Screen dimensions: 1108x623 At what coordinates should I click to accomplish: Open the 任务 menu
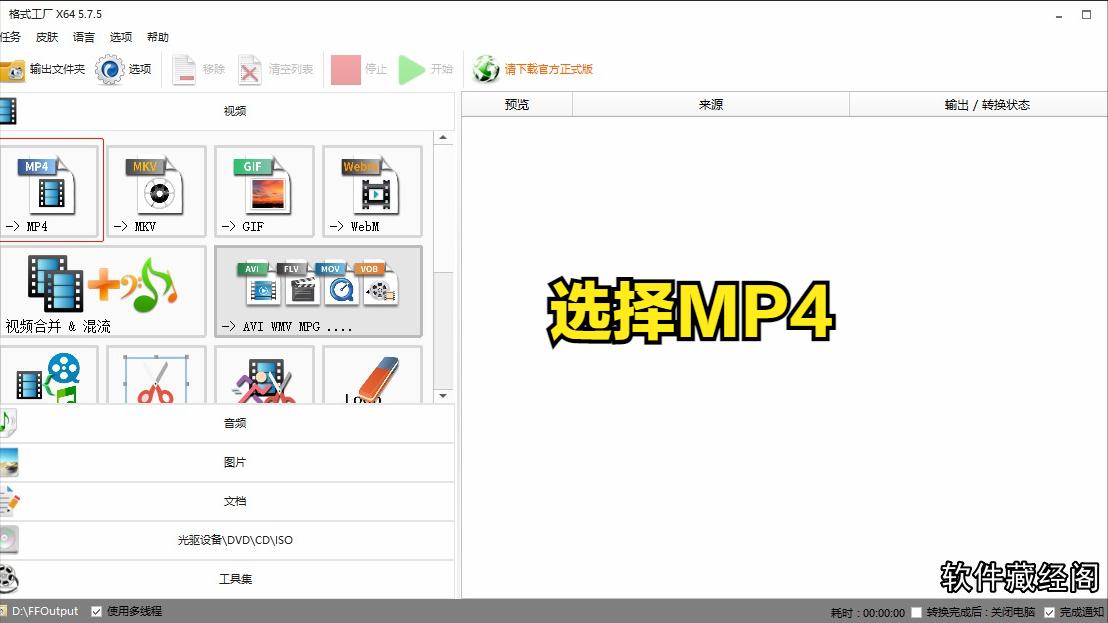[11, 37]
